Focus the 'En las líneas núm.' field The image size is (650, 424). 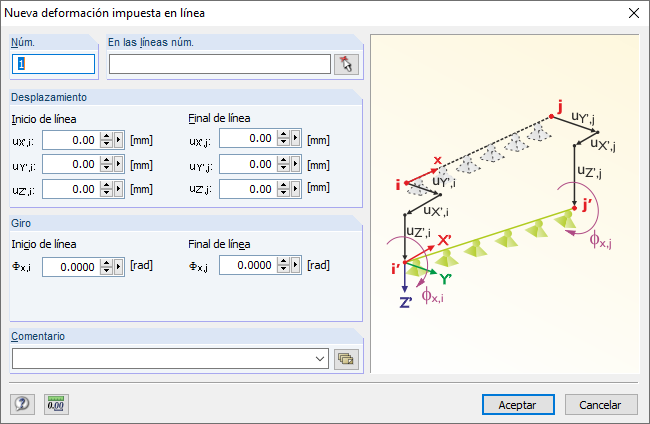[x=219, y=64]
